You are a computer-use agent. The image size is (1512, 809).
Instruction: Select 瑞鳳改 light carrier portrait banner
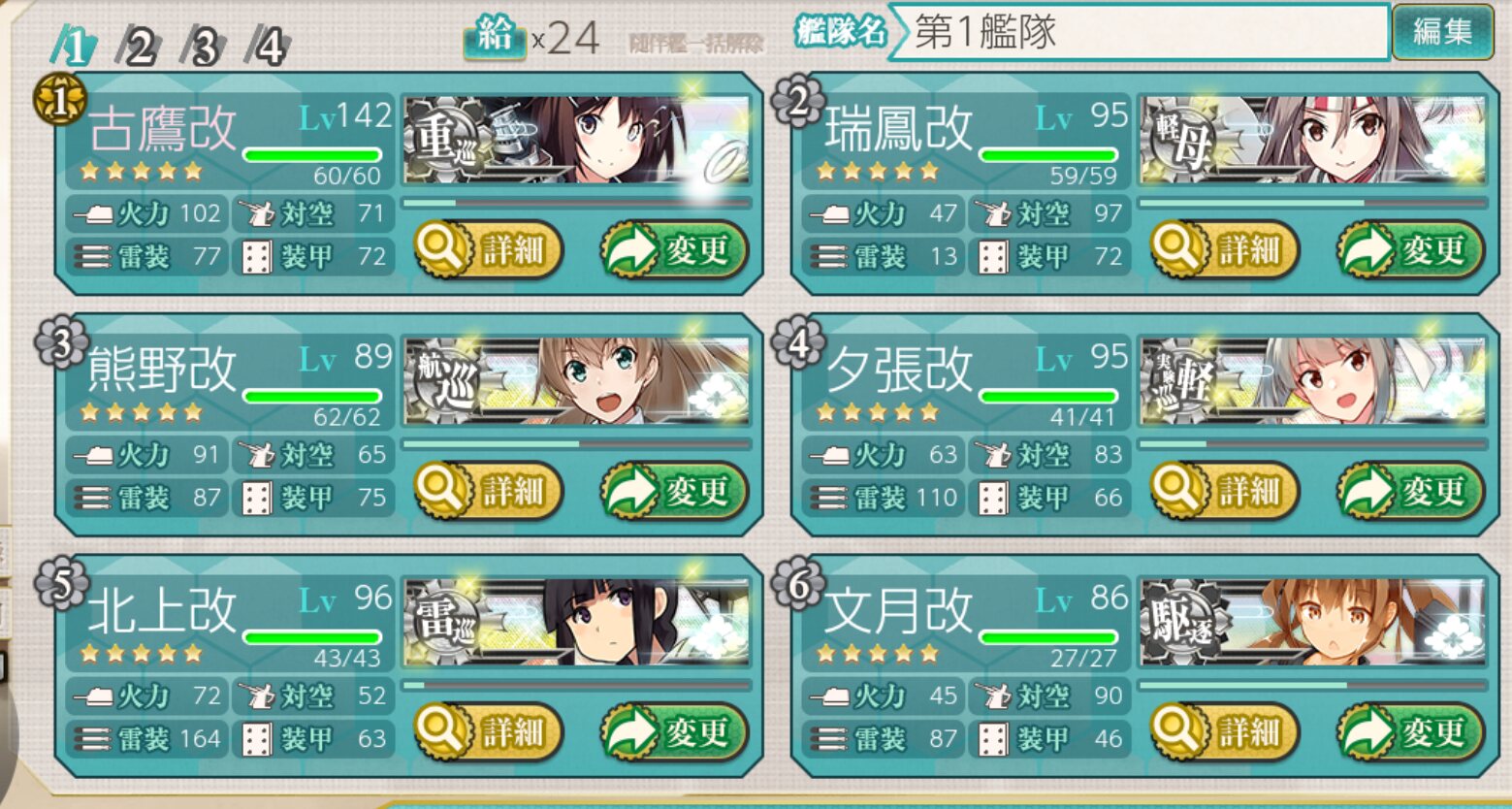[1313, 141]
